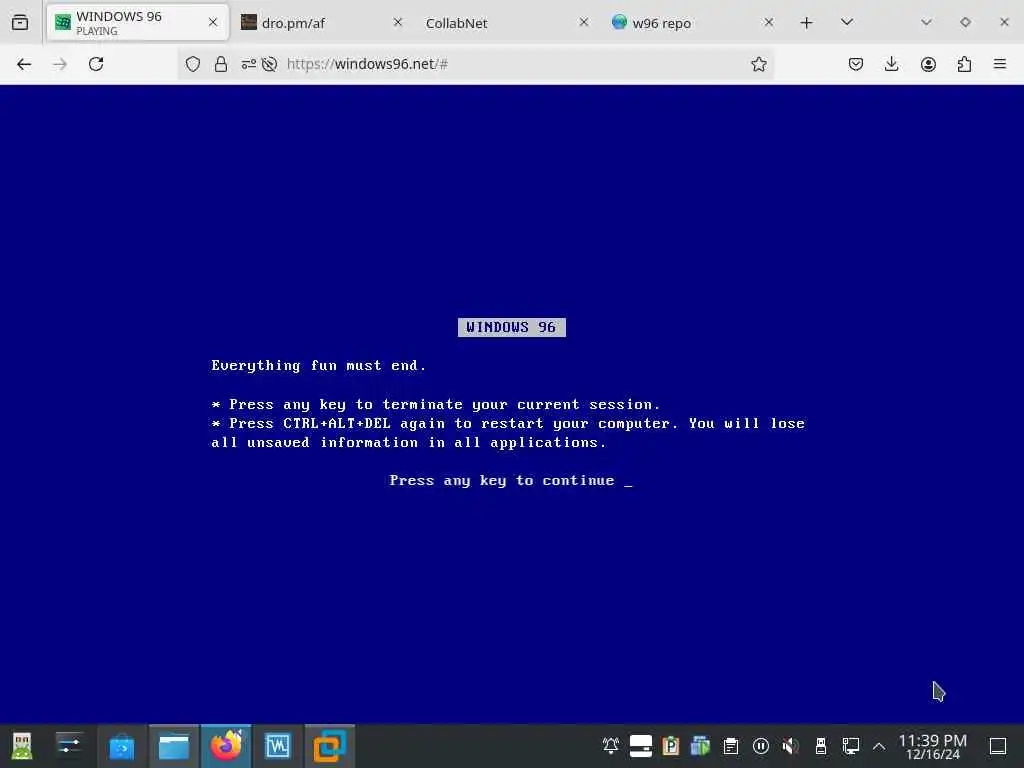Close the dro.pm/af tab
1024x768 pixels.
[x=398, y=22]
